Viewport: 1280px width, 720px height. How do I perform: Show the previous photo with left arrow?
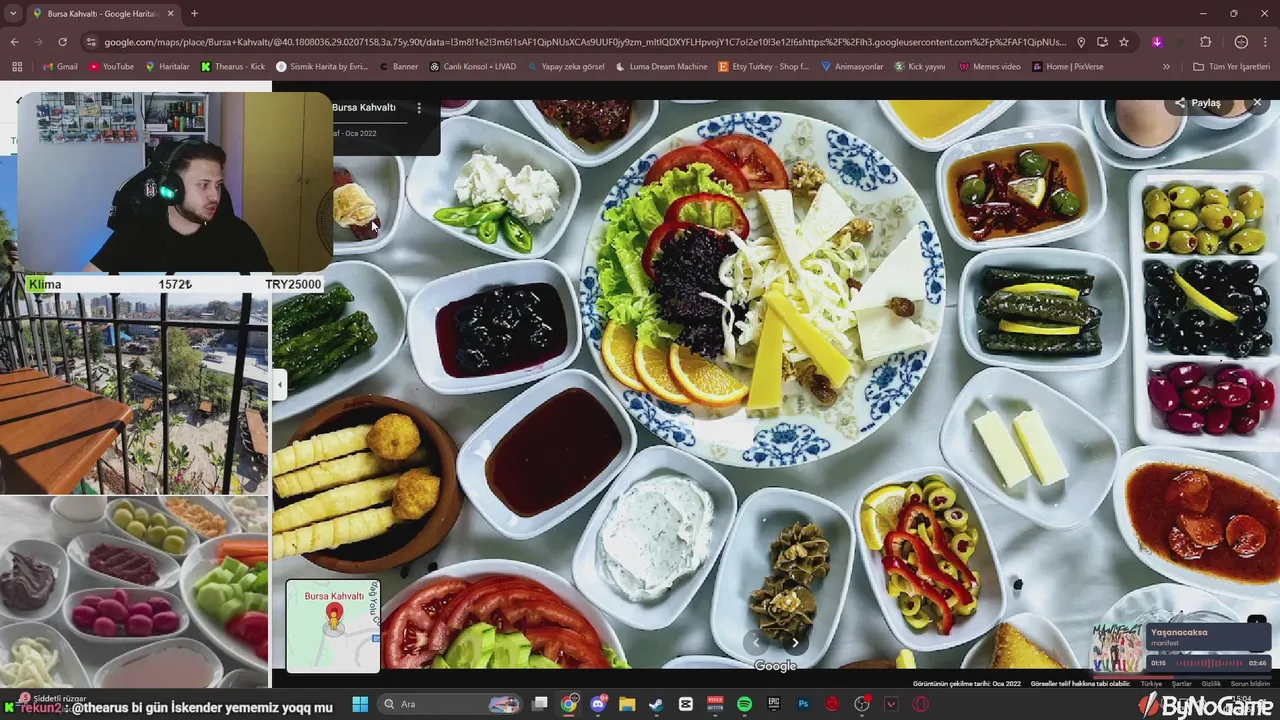(x=757, y=643)
